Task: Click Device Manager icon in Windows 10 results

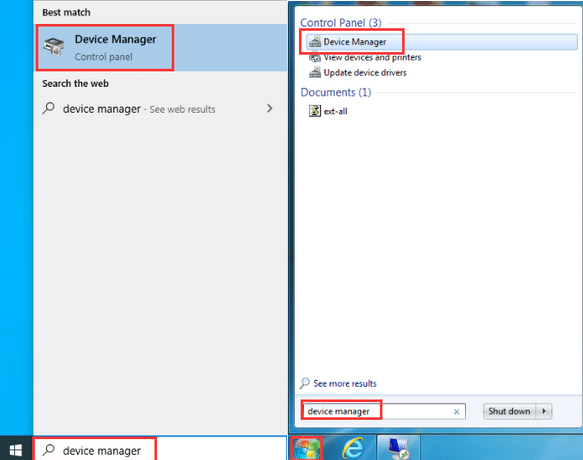Action: (x=54, y=46)
